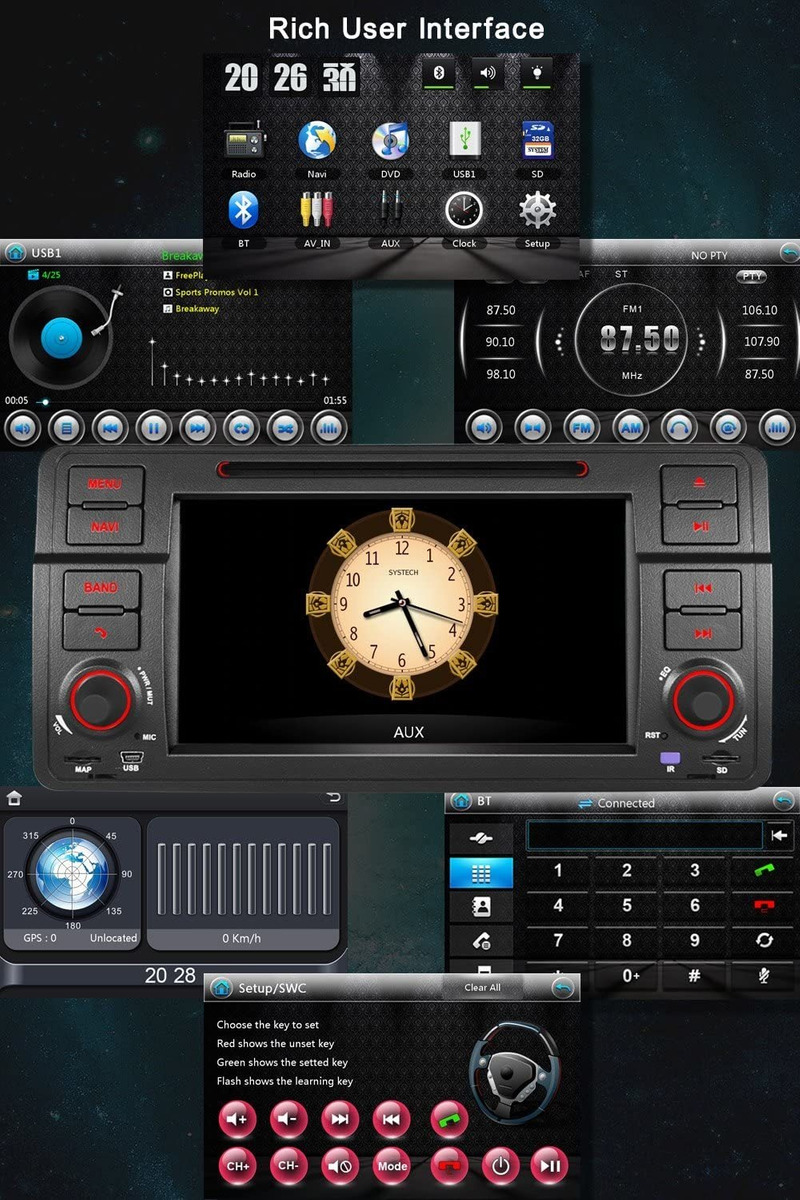
Task: Click the phone number input field
Action: coord(644,835)
